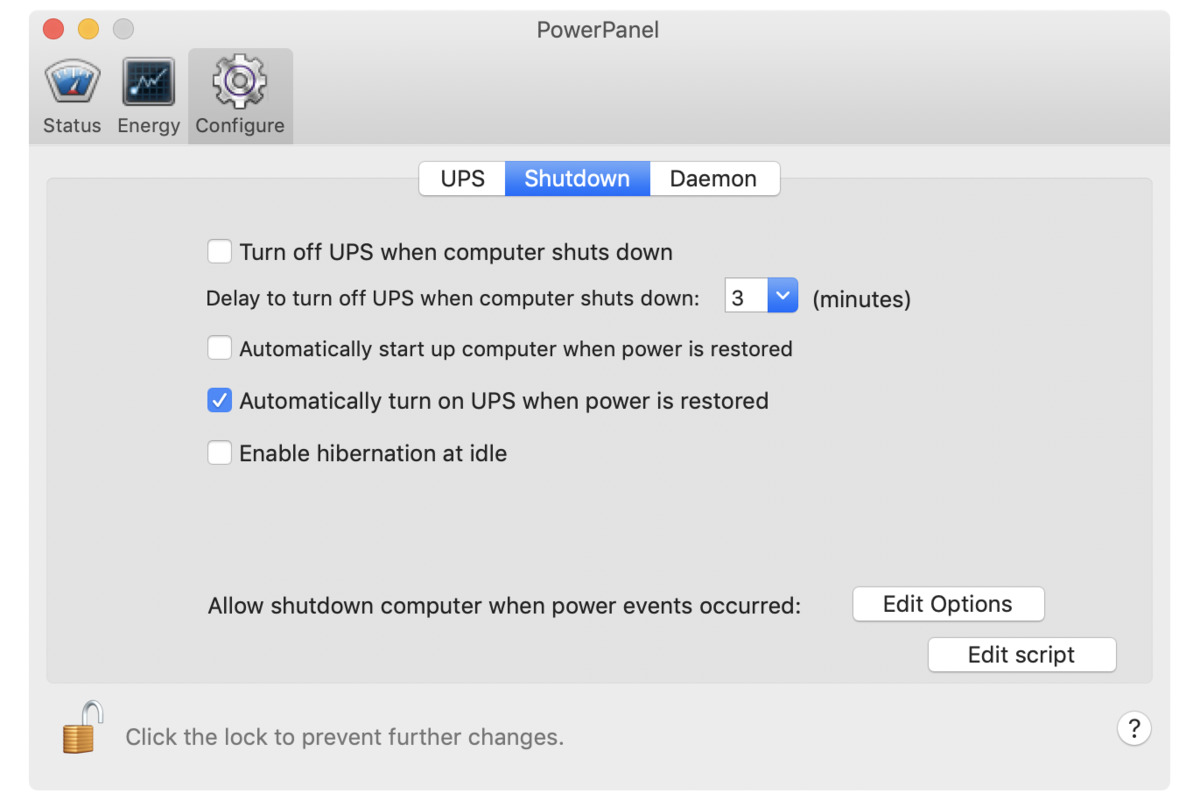Click the Energy toolbar label
Screen dimensions: 1200x800
point(148,126)
